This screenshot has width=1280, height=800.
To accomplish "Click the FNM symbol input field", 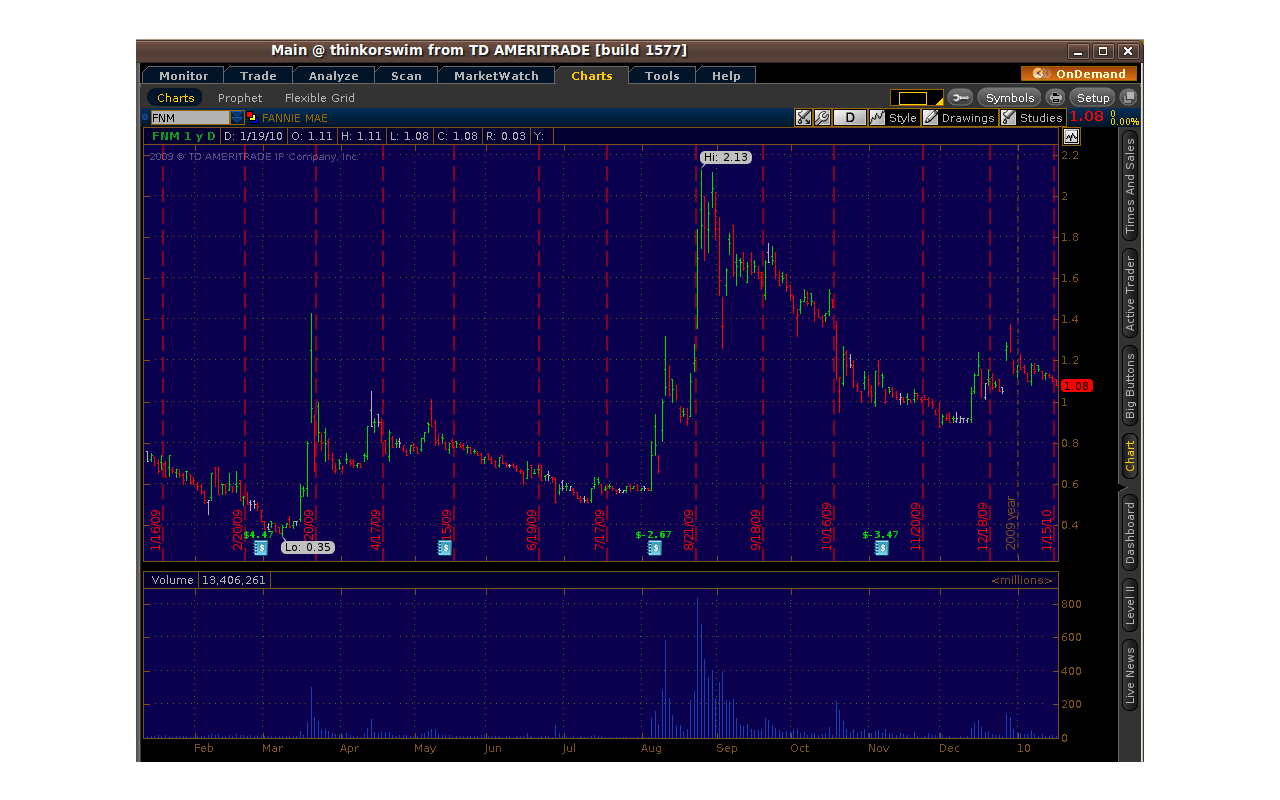I will (x=190, y=117).
